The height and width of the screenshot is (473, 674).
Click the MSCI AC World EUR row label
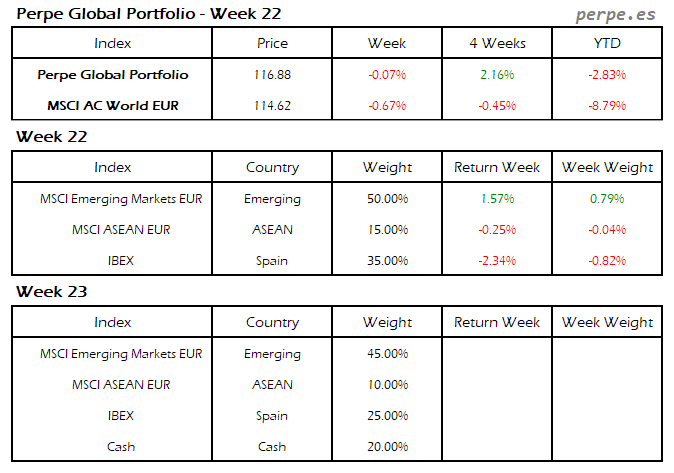[x=112, y=106]
